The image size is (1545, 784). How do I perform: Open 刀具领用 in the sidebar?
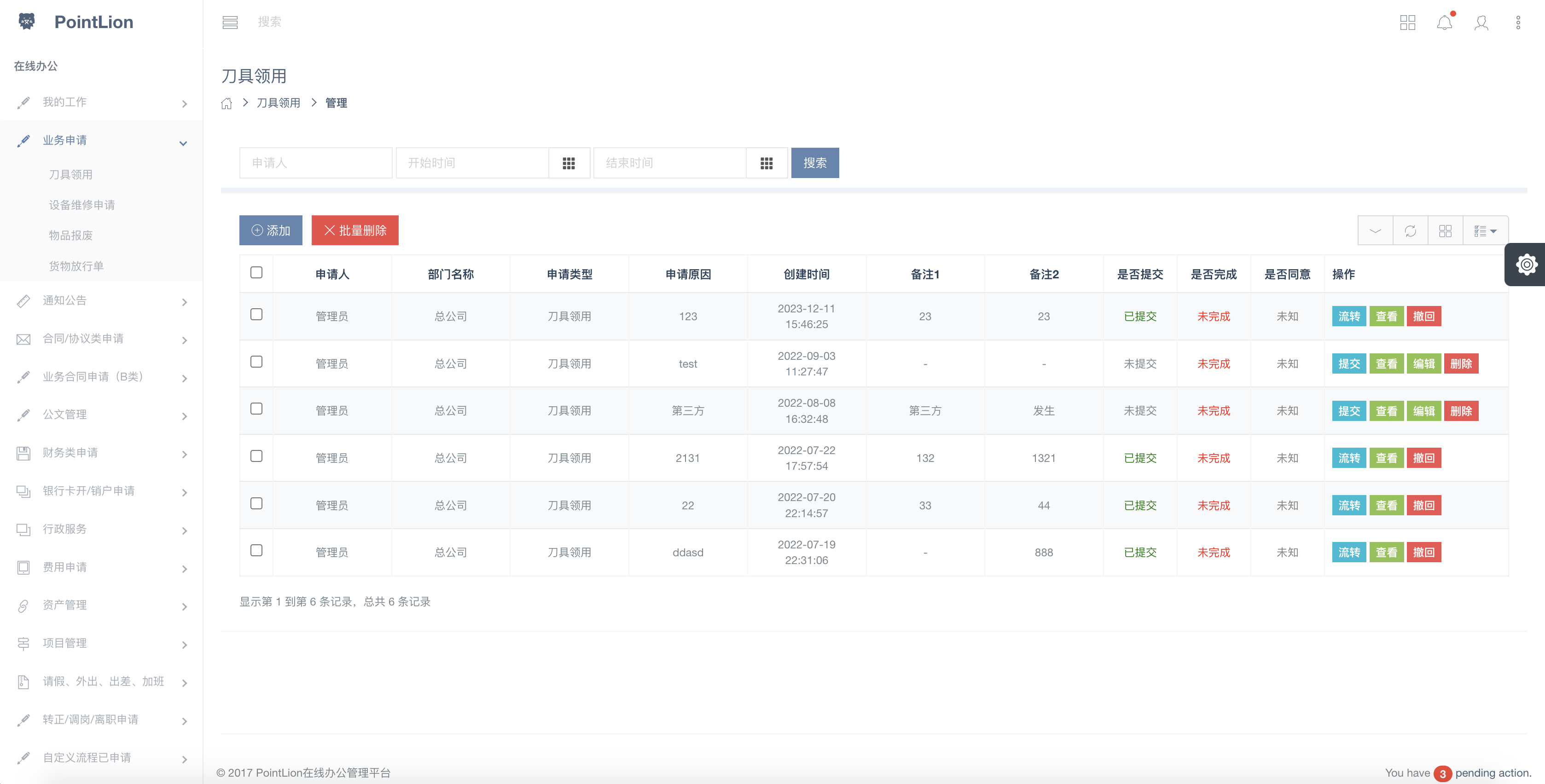71,175
